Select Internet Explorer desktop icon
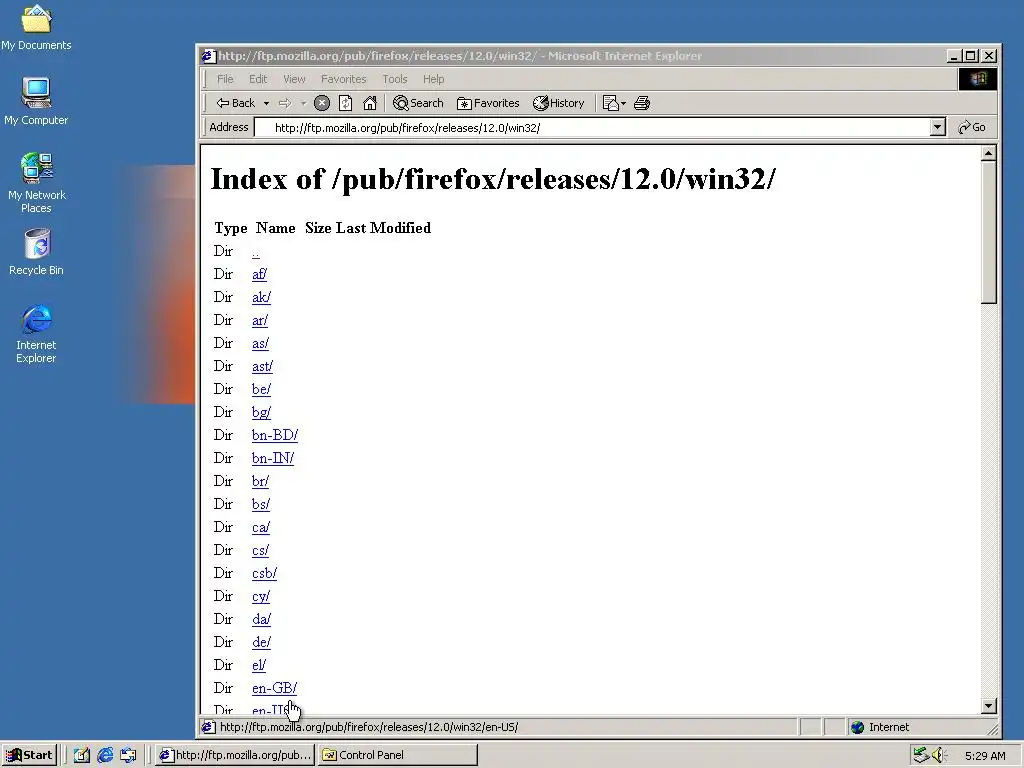1024x768 pixels. (x=36, y=334)
